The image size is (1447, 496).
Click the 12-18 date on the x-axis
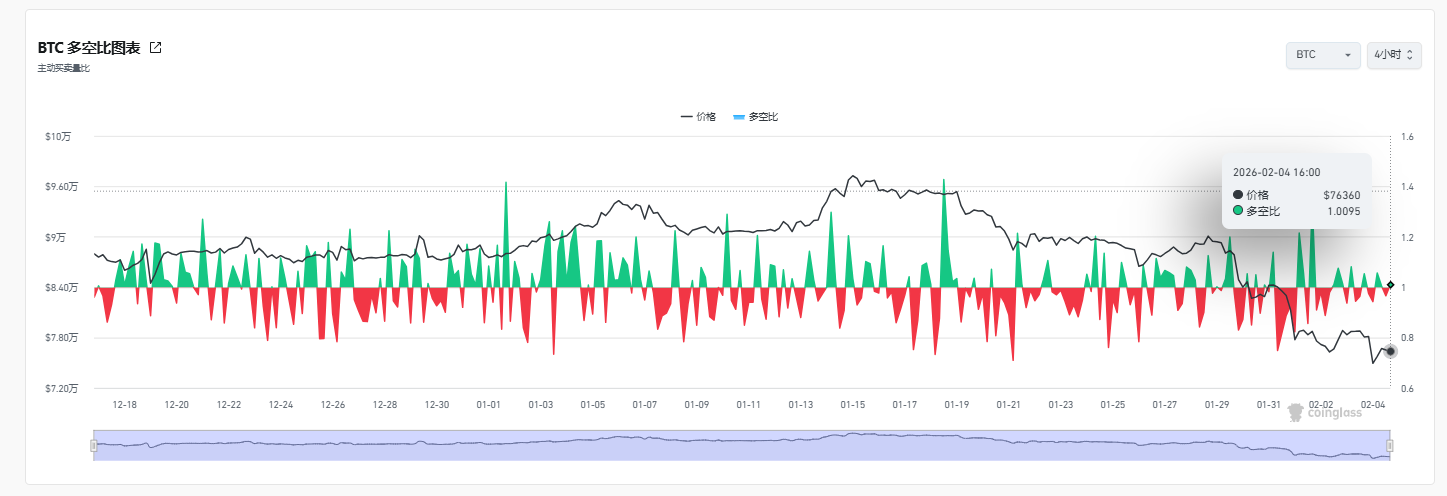coord(125,405)
